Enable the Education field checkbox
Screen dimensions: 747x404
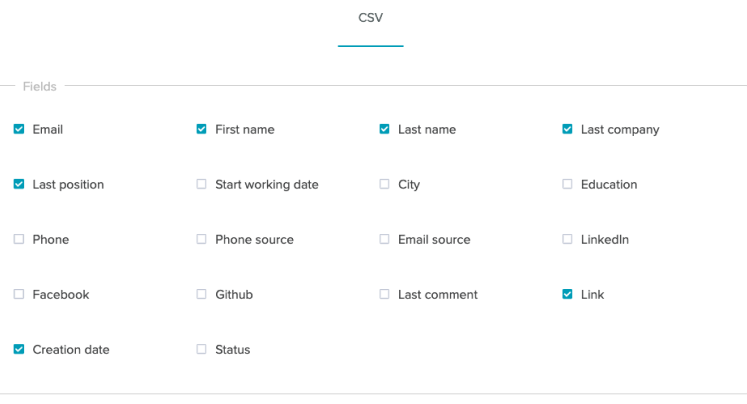(567, 184)
